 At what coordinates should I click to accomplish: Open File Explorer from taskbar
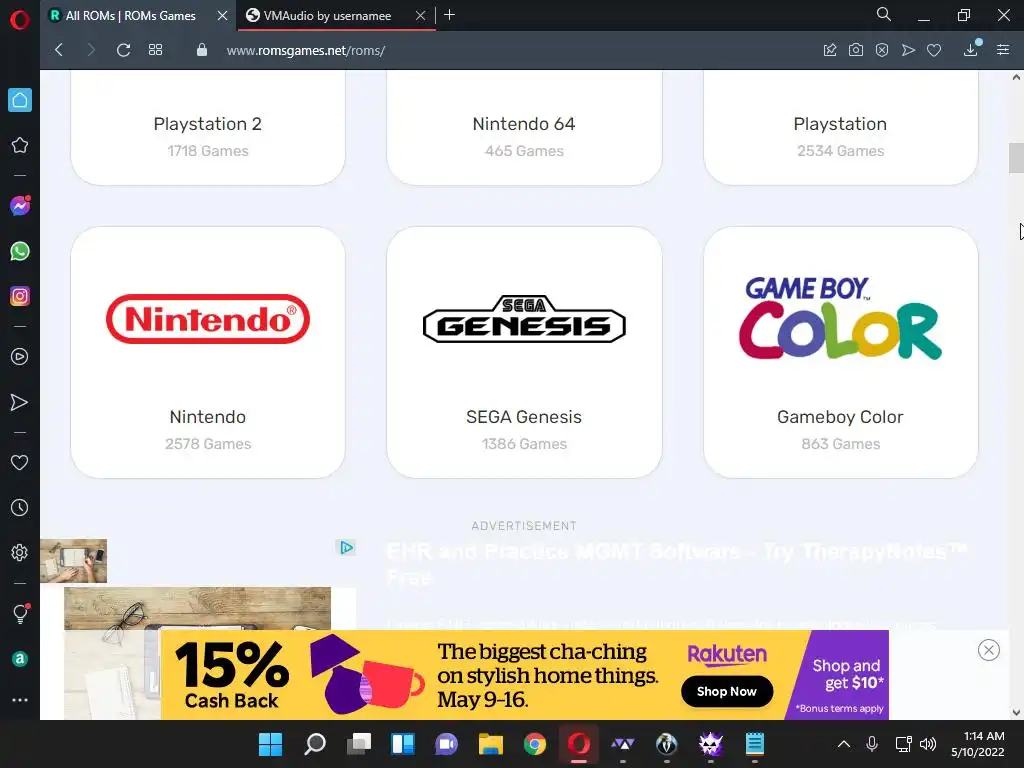[x=490, y=744]
